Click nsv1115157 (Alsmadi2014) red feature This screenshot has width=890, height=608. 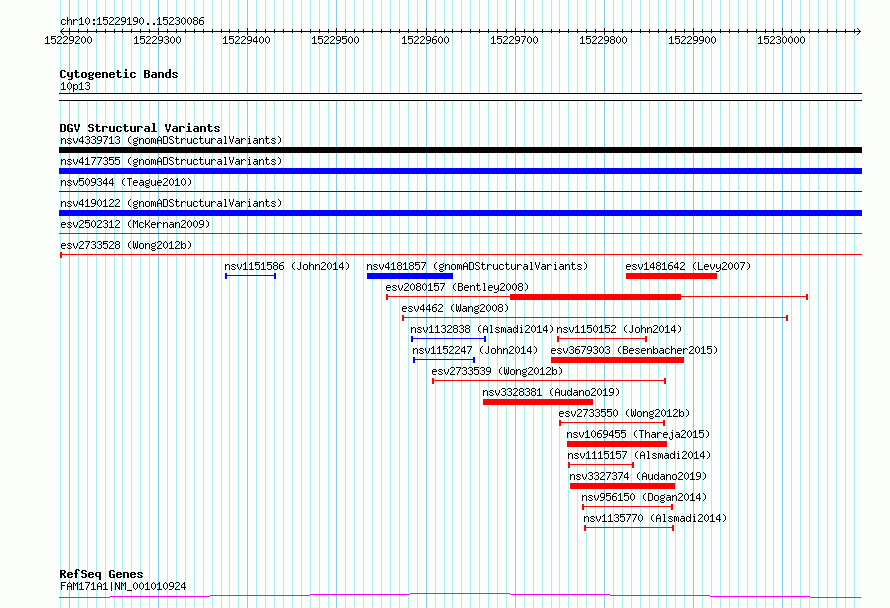coord(601,465)
